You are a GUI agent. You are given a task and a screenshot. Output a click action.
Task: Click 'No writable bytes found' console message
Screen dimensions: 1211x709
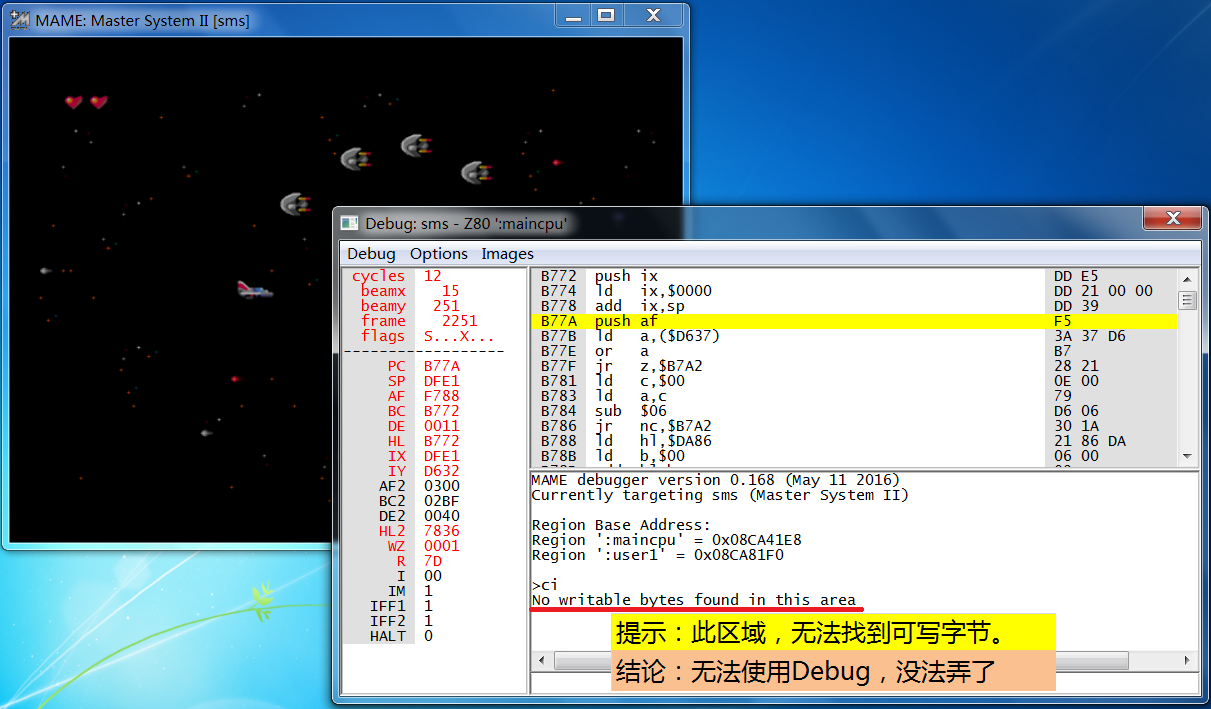694,600
